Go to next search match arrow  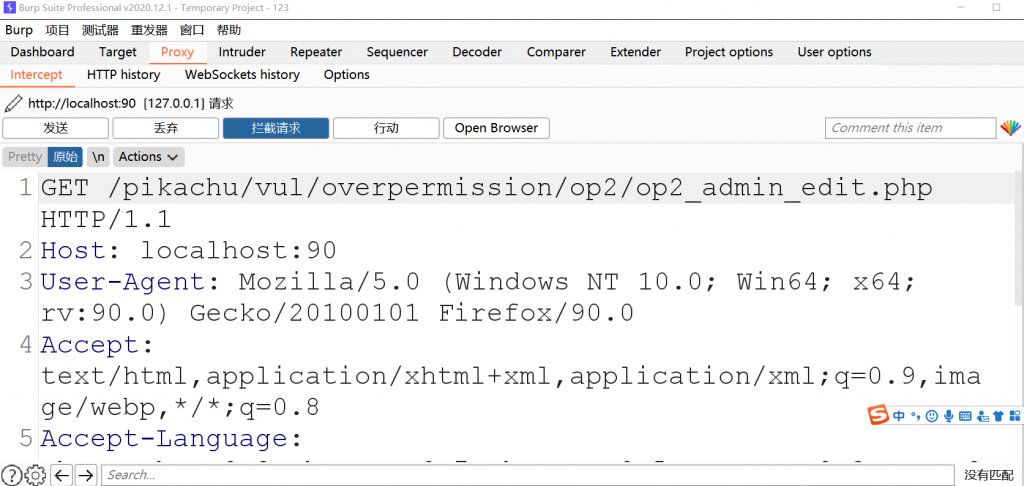pos(86,475)
